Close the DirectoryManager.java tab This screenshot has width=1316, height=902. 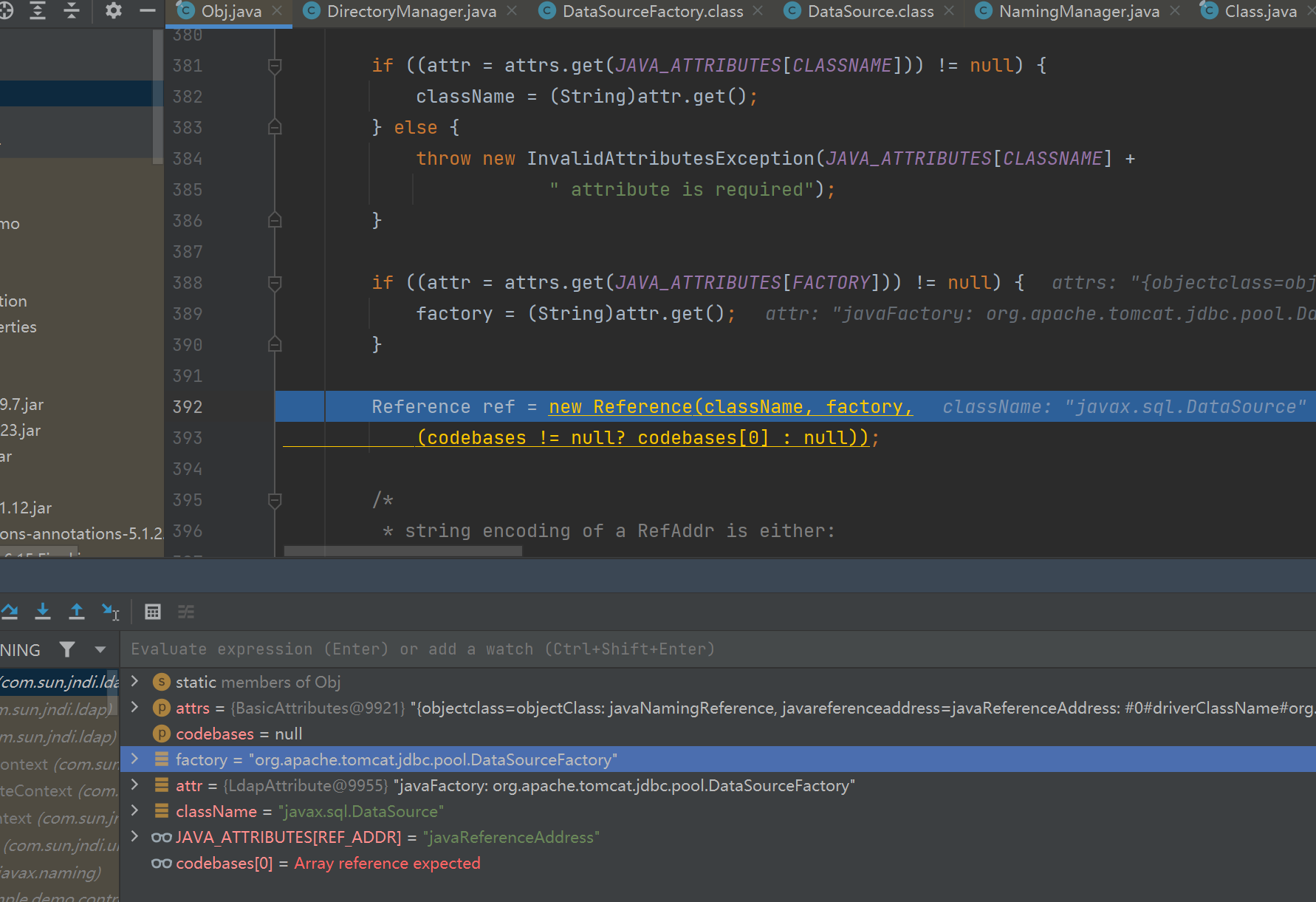point(512,11)
